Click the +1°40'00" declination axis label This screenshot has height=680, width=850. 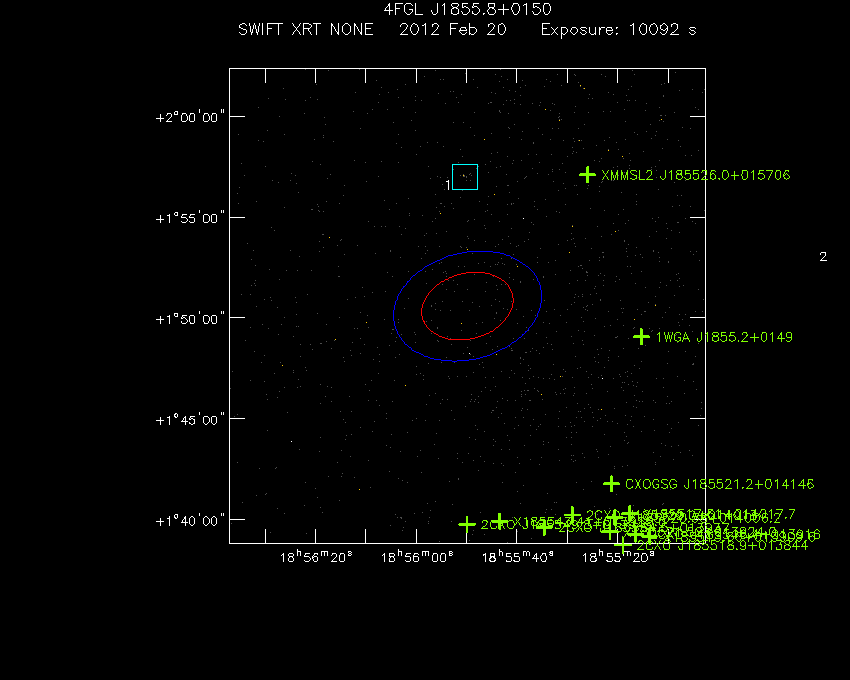click(x=190, y=521)
